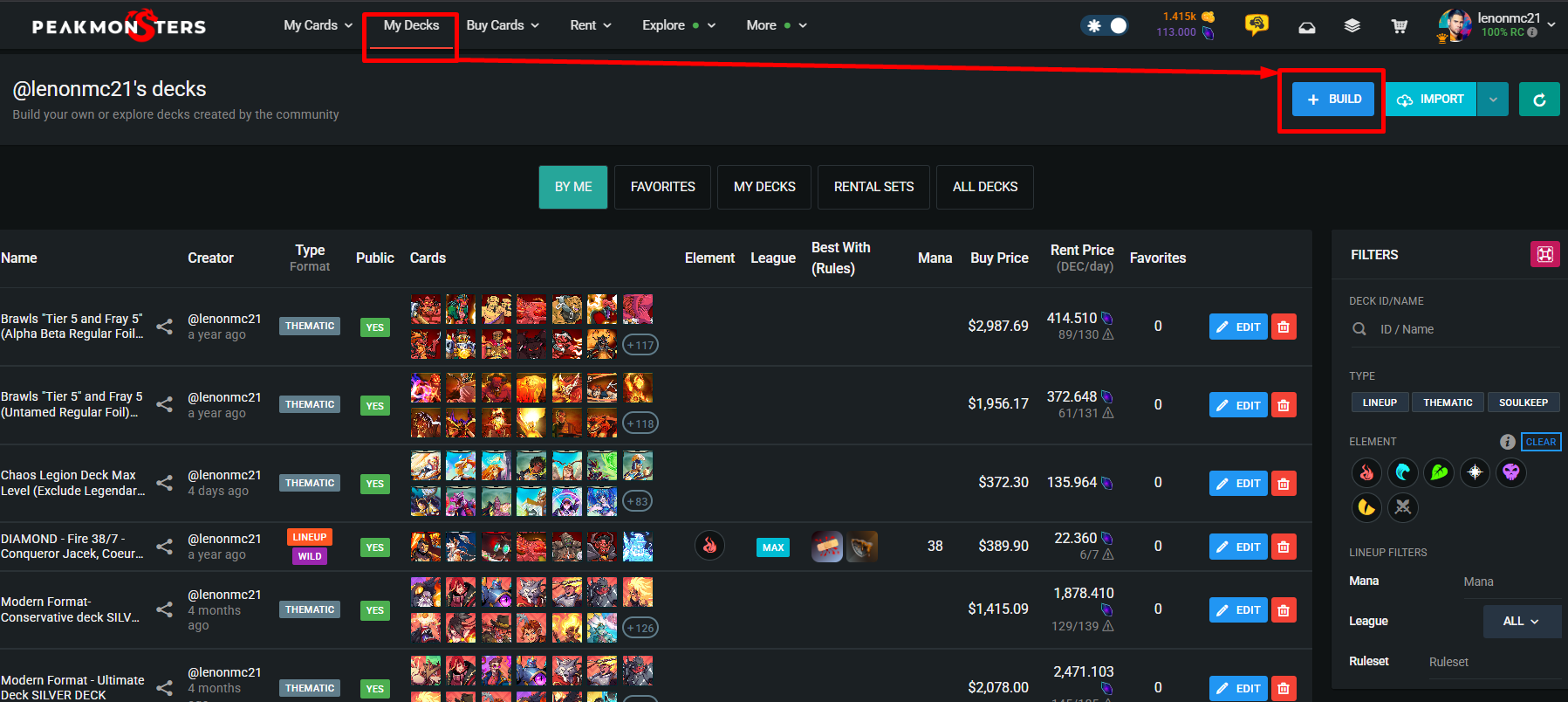1568x702 pixels.
Task: Filter by Earth element
Action: pos(1439,472)
